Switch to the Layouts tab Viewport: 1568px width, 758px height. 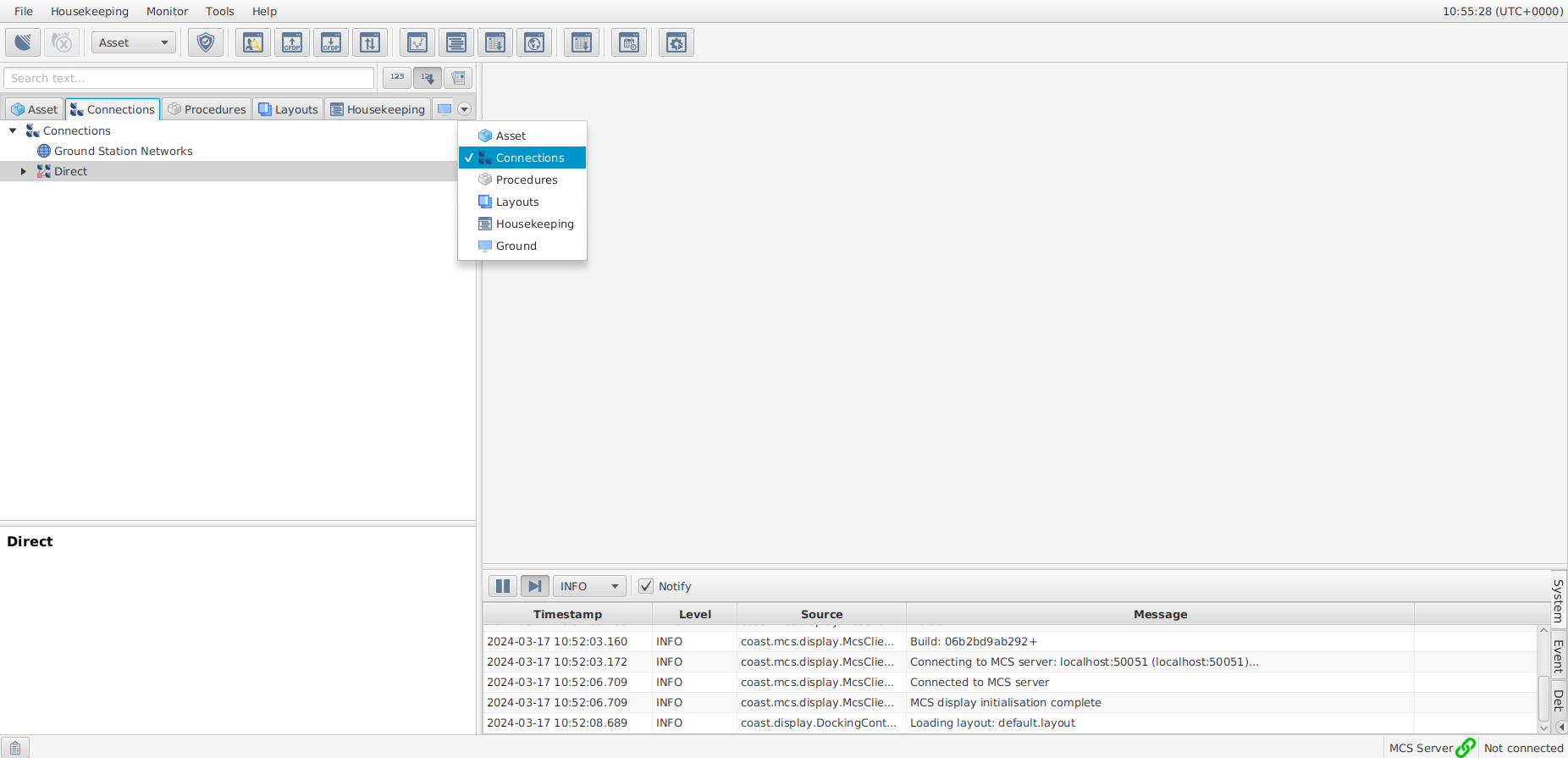pos(288,109)
